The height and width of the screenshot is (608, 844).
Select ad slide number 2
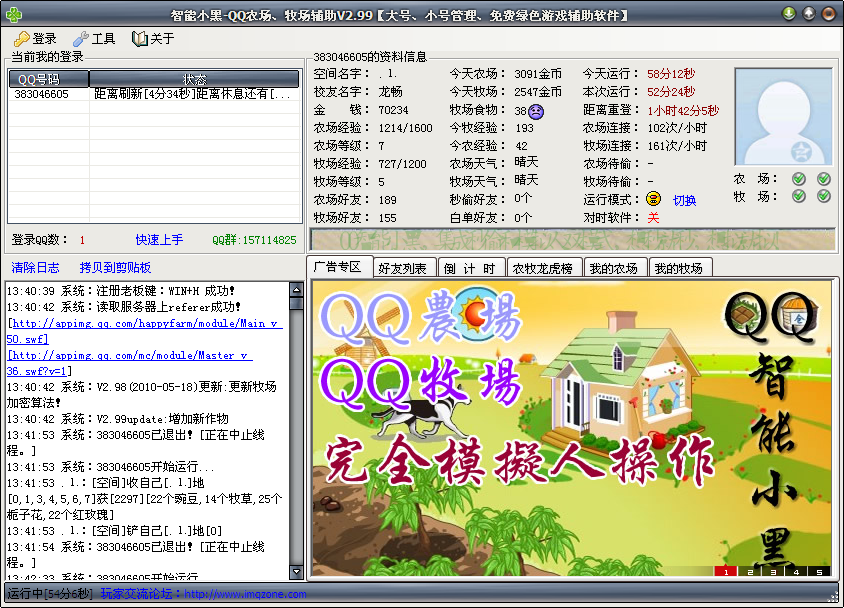click(x=749, y=571)
